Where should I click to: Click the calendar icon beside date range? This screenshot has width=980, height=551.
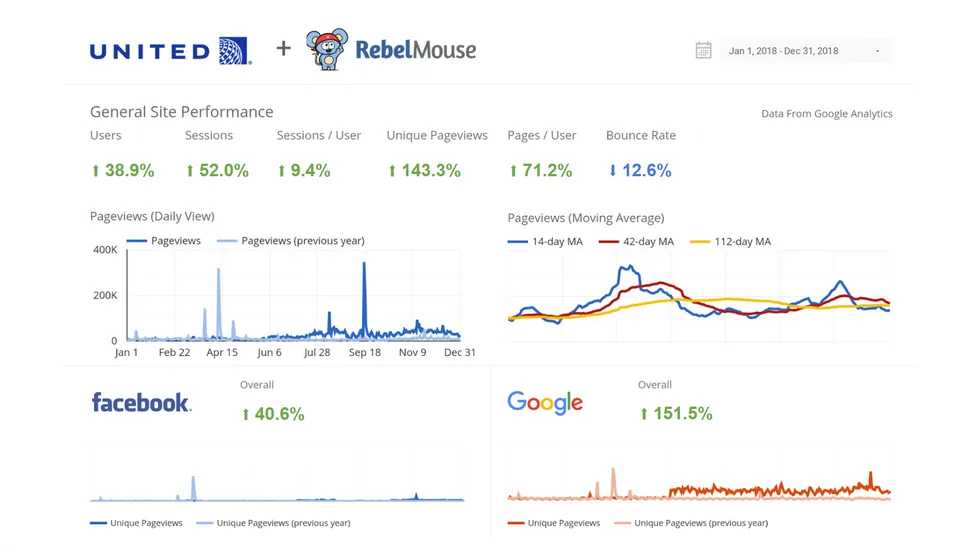(x=703, y=50)
